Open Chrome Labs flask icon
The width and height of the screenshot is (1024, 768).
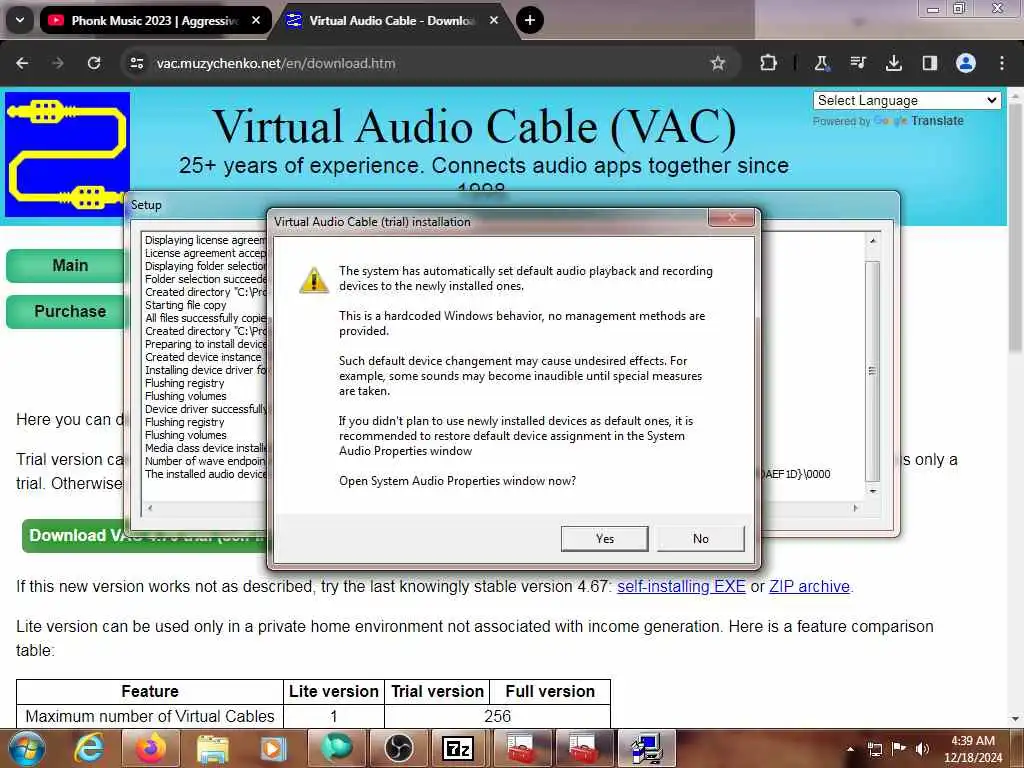[x=821, y=63]
